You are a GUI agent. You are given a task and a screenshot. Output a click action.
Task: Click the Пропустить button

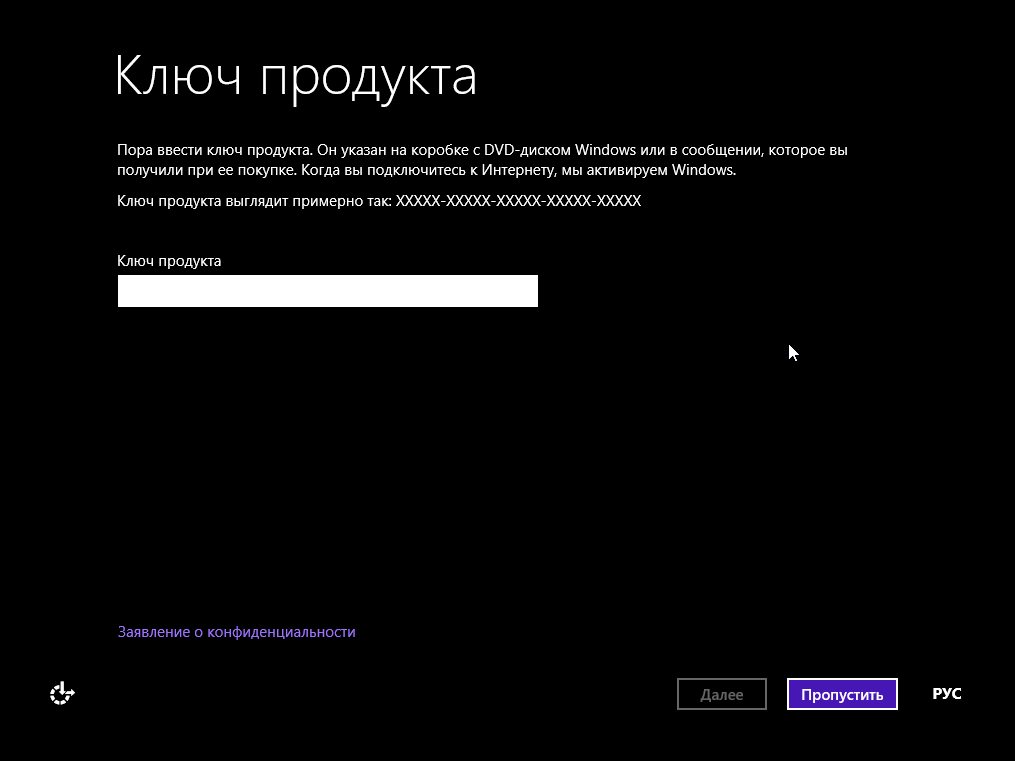pyautogui.click(x=842, y=694)
